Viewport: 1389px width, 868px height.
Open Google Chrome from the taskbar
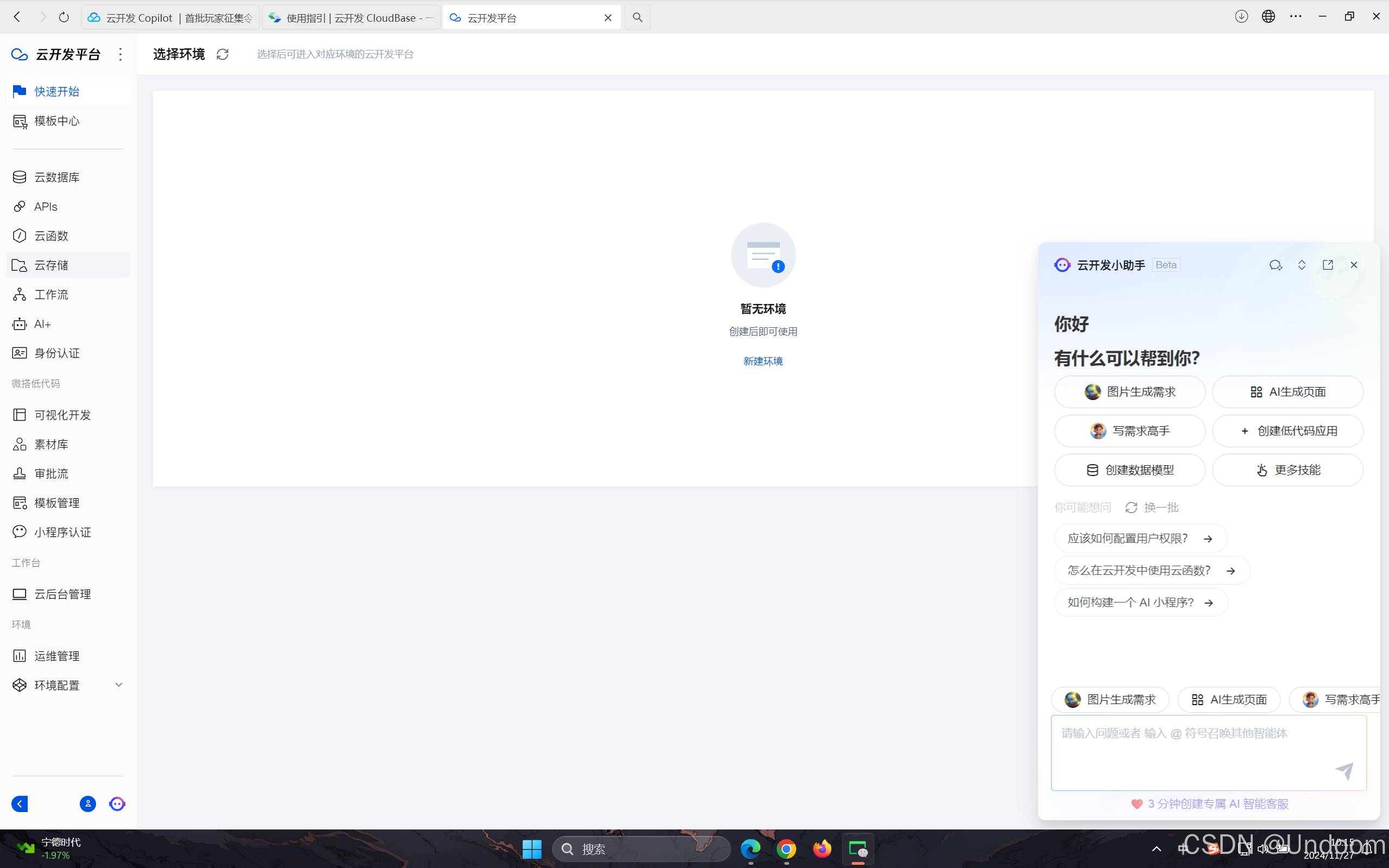point(787,848)
